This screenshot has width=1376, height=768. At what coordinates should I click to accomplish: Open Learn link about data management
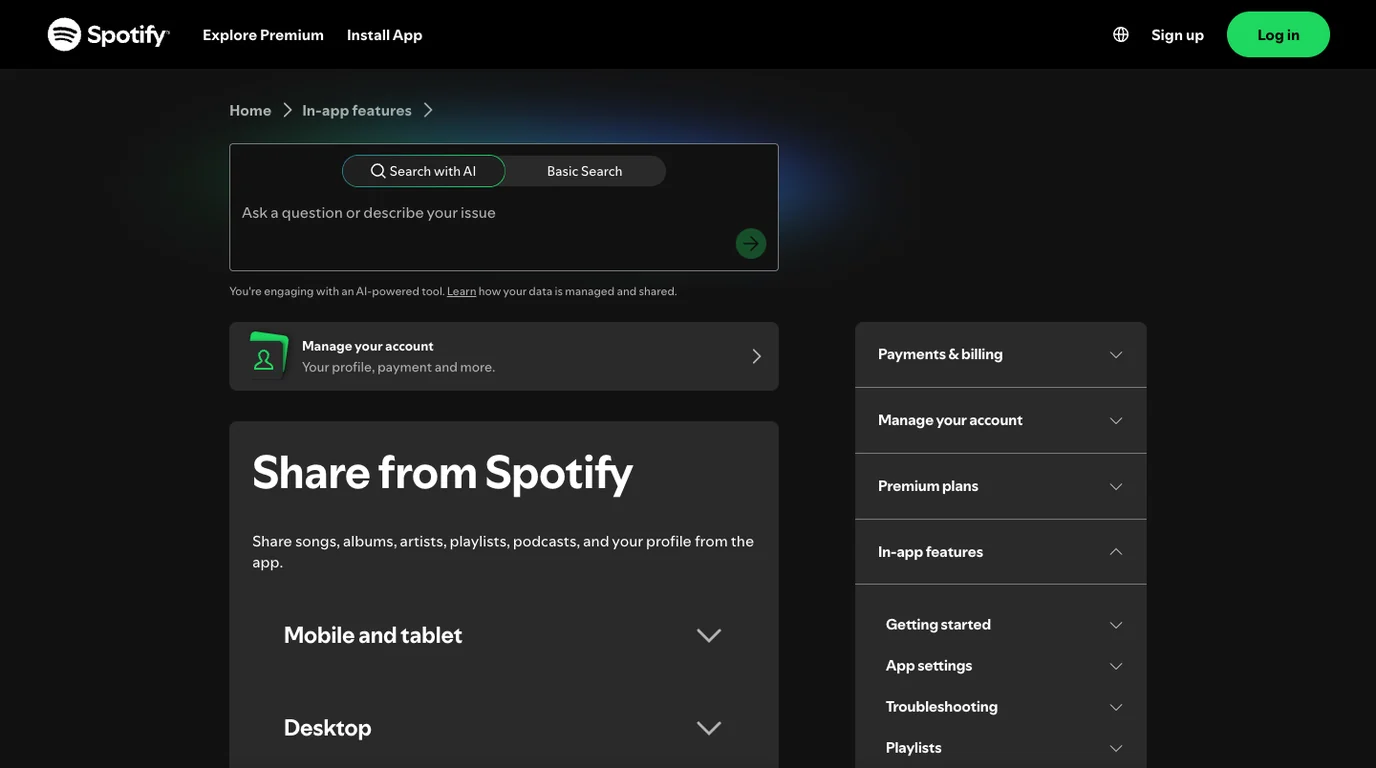pyautogui.click(x=461, y=291)
